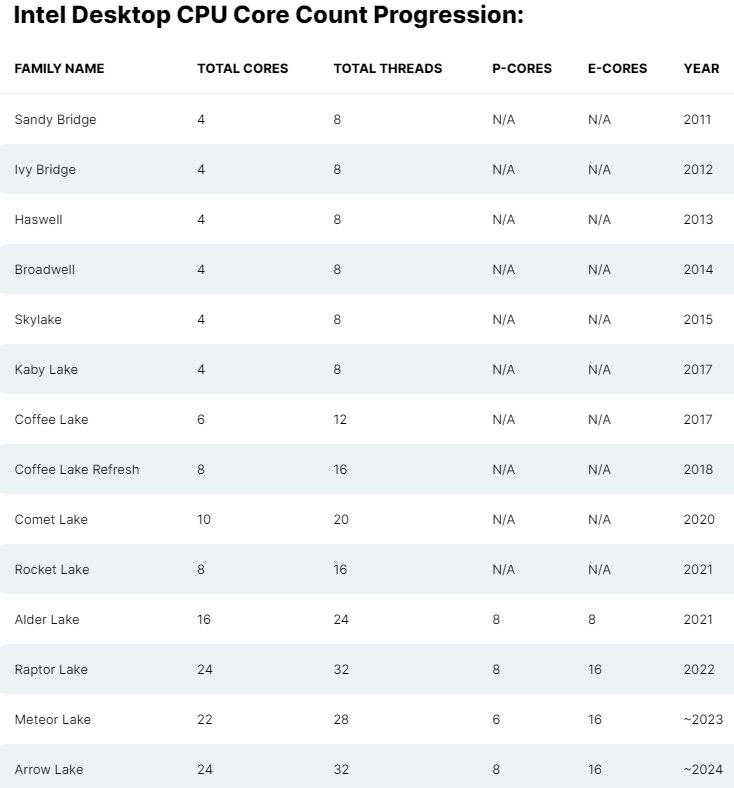Click the Total Threads column header

(x=387, y=69)
